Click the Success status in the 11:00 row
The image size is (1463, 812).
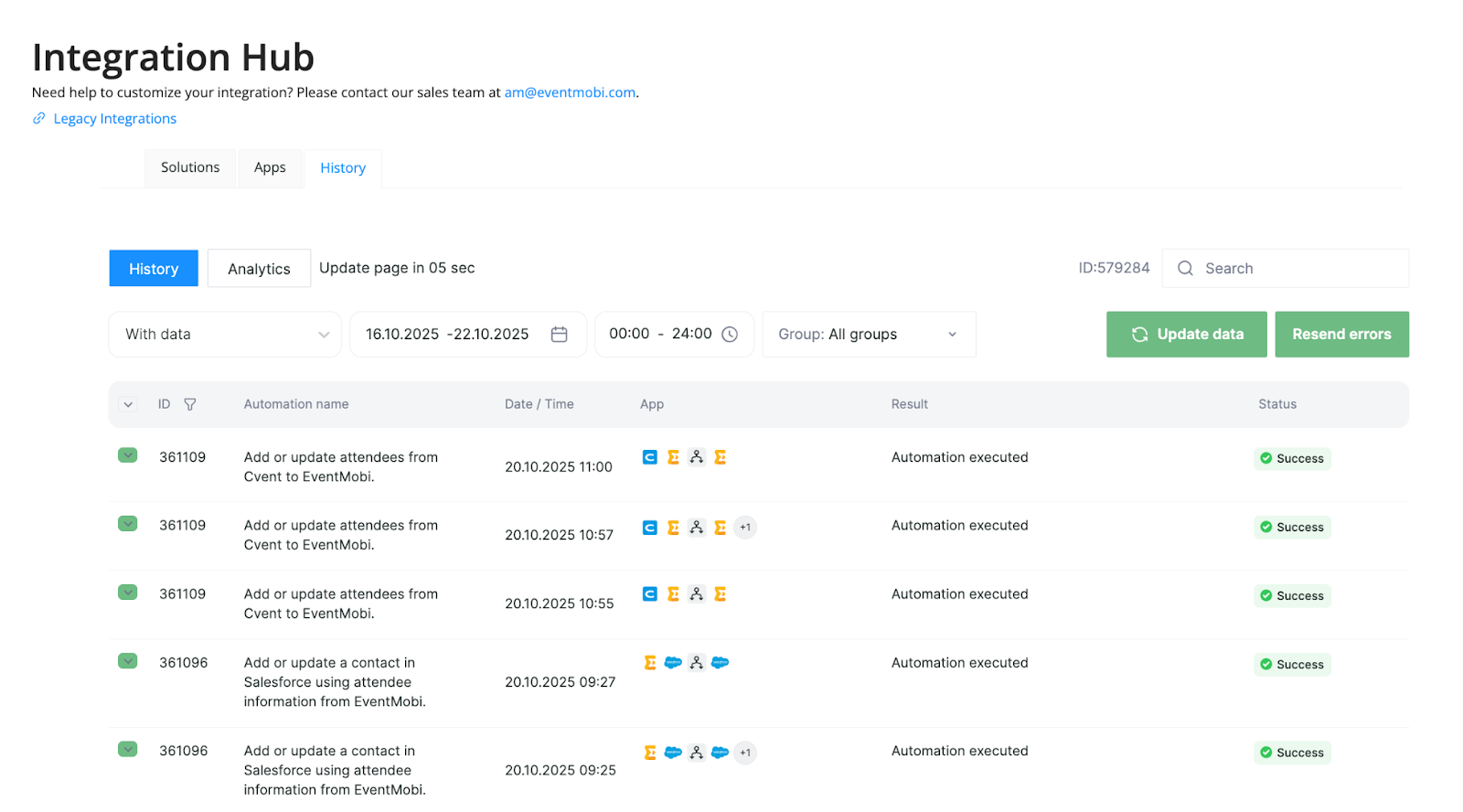coord(1292,459)
